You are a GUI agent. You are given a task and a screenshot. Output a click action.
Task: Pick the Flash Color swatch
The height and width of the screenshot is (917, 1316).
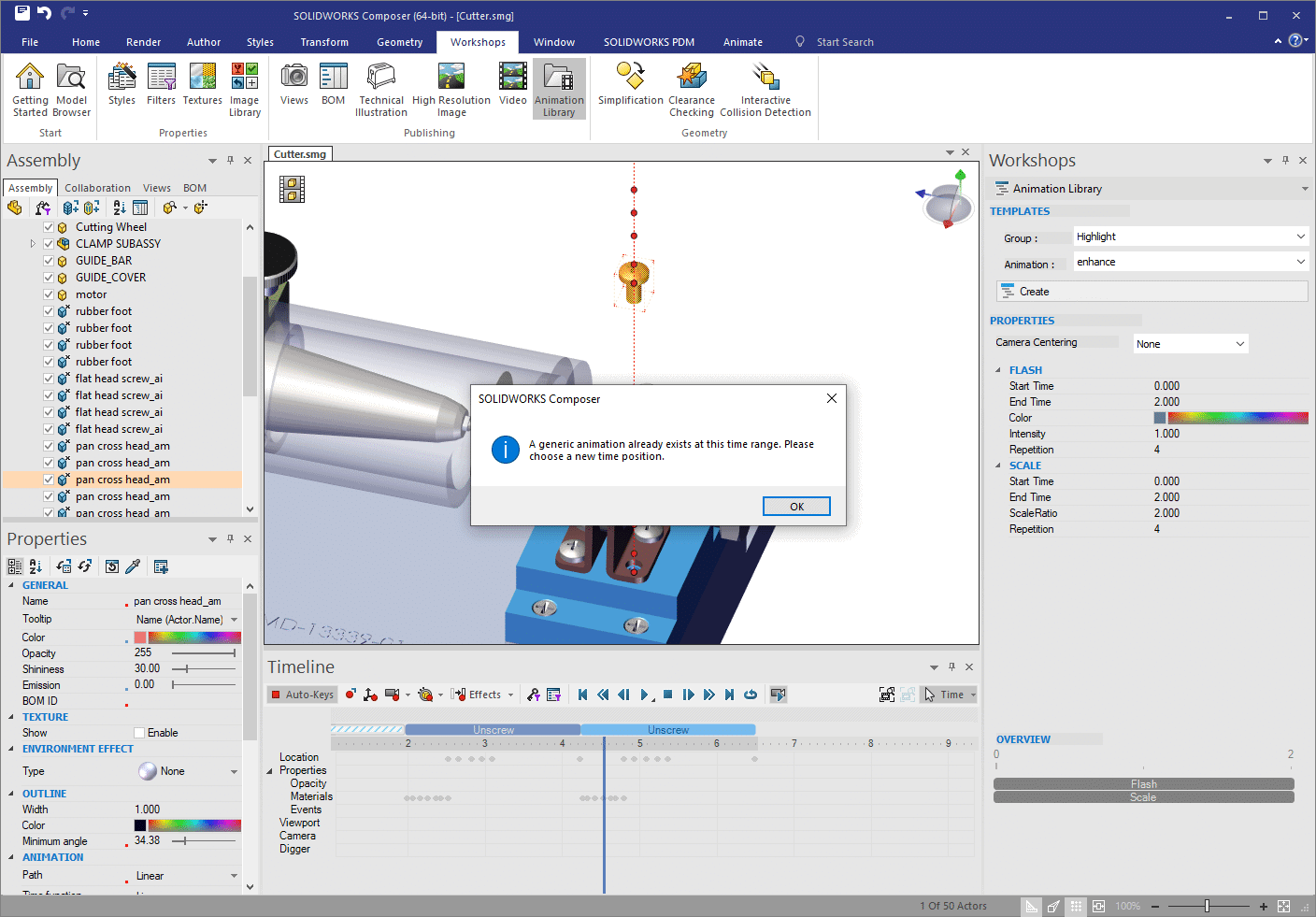tap(1160, 418)
